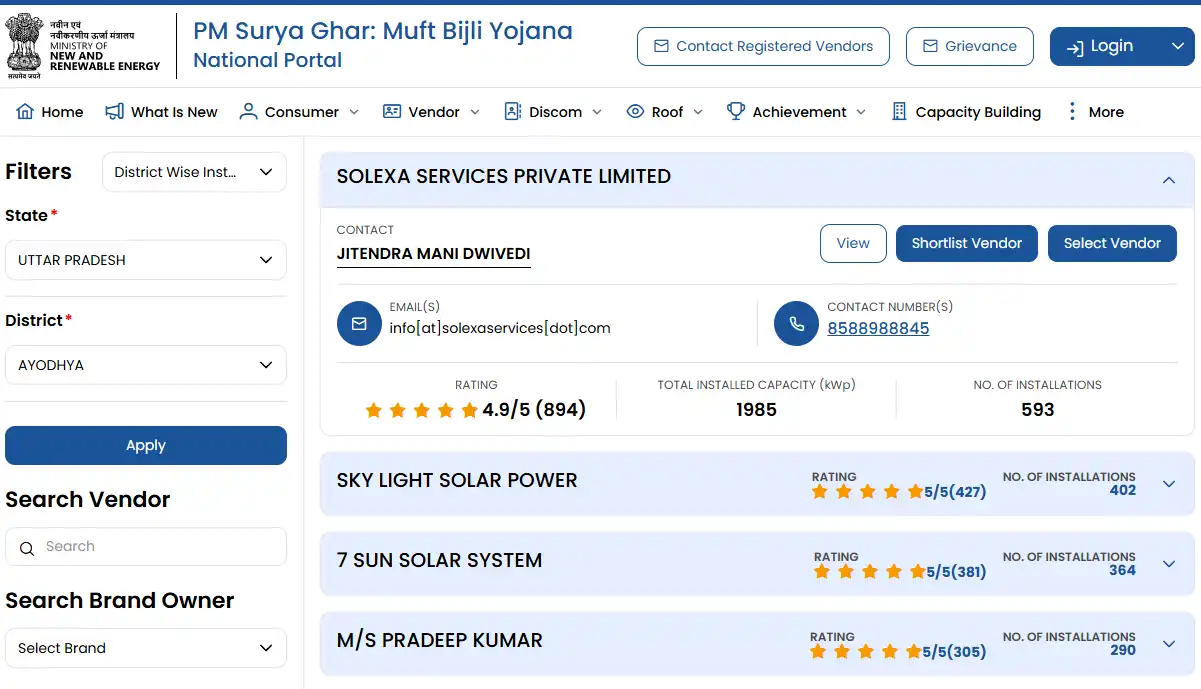Open the Select Brand dropdown
This screenshot has height=689, width=1201.
pos(145,648)
